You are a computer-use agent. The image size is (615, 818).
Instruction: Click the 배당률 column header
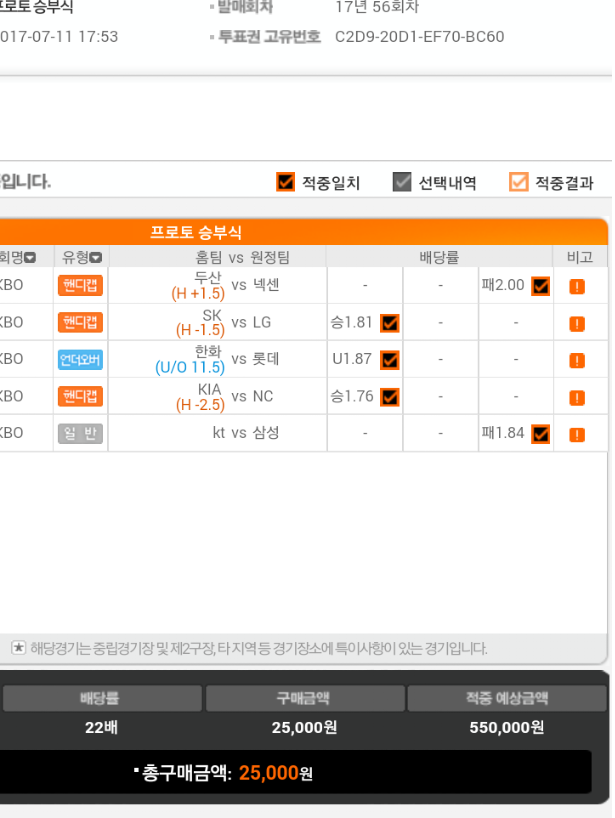tap(439, 257)
